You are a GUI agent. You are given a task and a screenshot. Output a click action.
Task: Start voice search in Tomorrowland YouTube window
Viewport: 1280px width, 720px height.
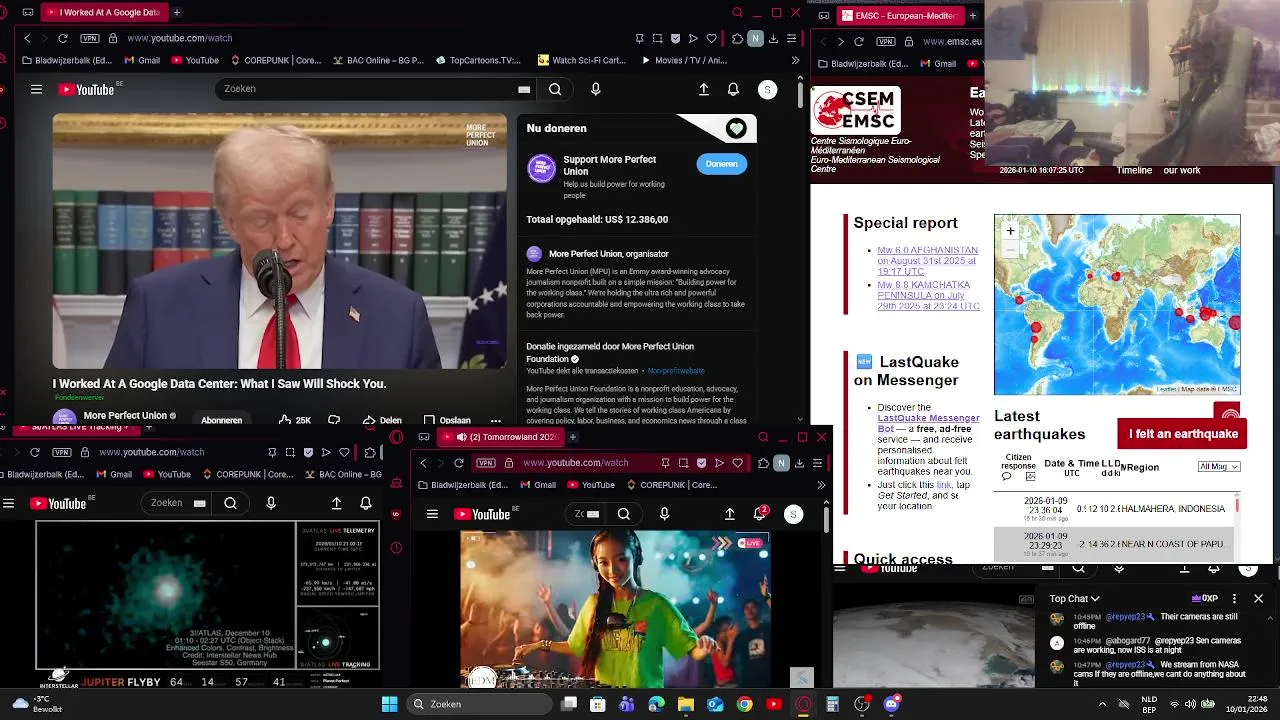664,514
